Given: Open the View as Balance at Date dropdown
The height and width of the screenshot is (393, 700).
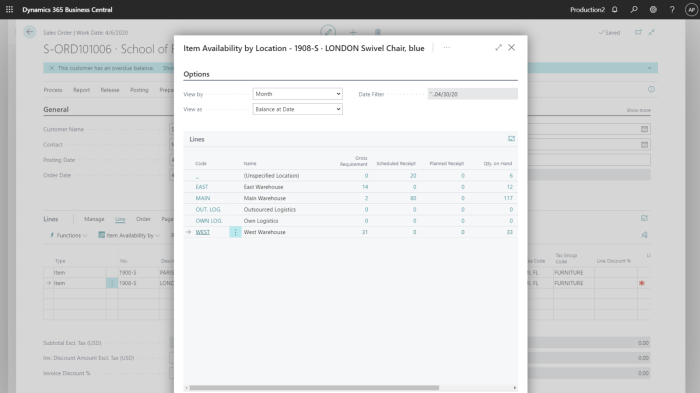Looking at the screenshot, I should coord(297,109).
